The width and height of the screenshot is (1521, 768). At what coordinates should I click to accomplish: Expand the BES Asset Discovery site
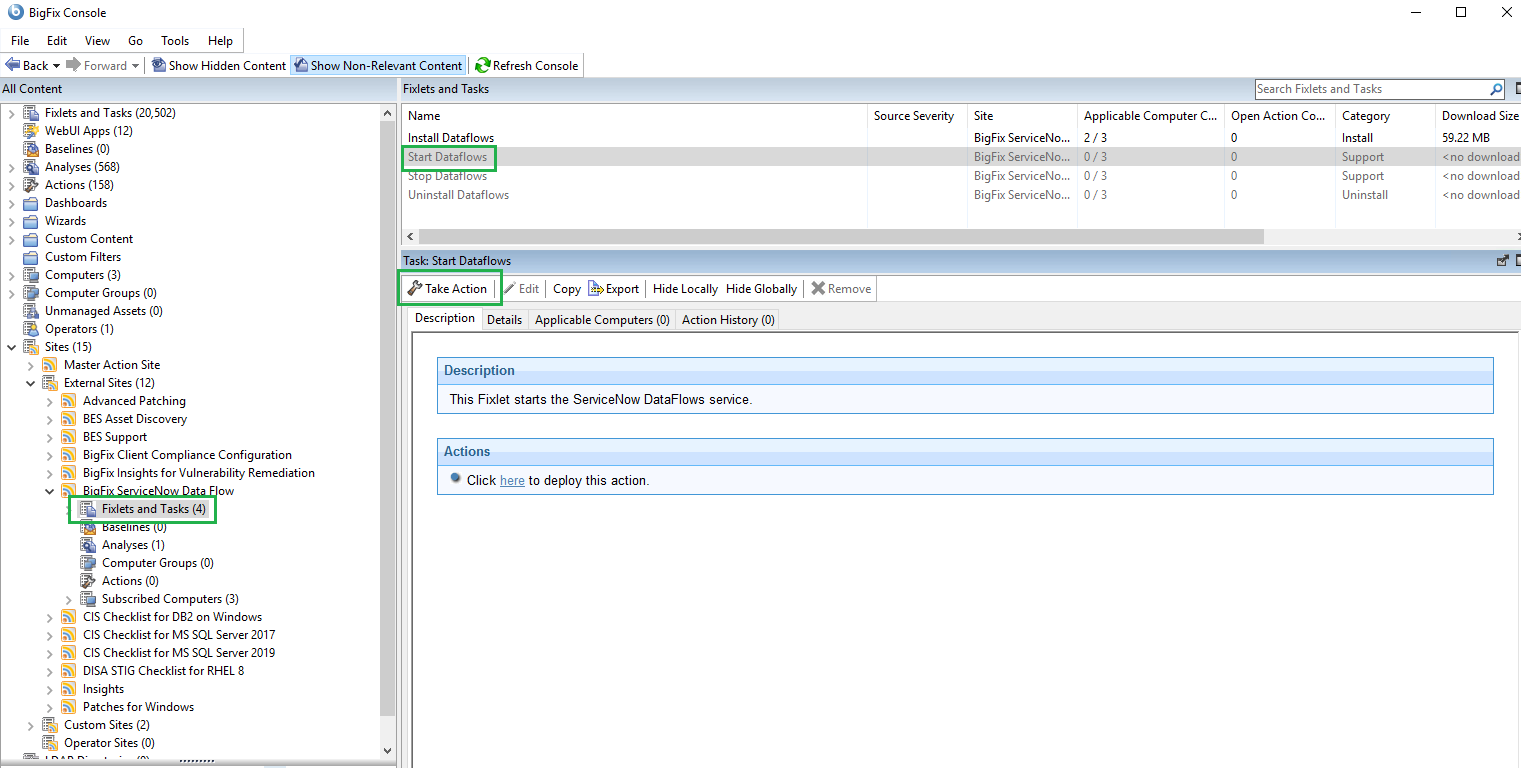coord(50,419)
